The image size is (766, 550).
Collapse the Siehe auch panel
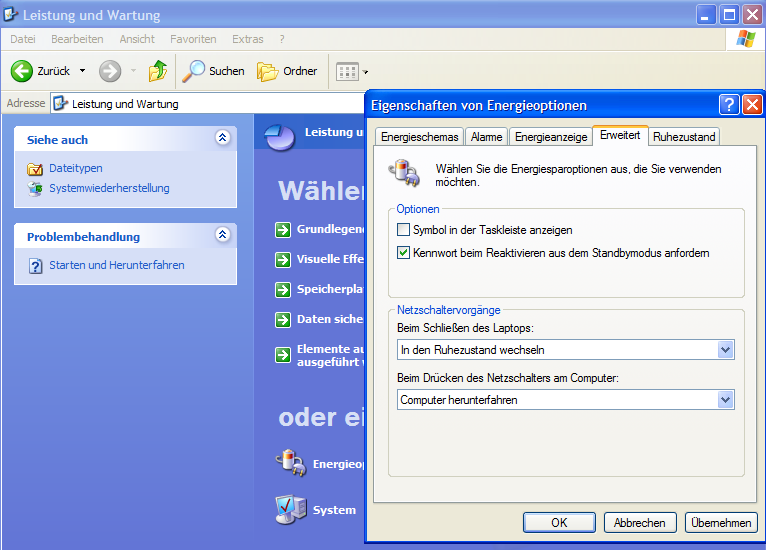222,139
